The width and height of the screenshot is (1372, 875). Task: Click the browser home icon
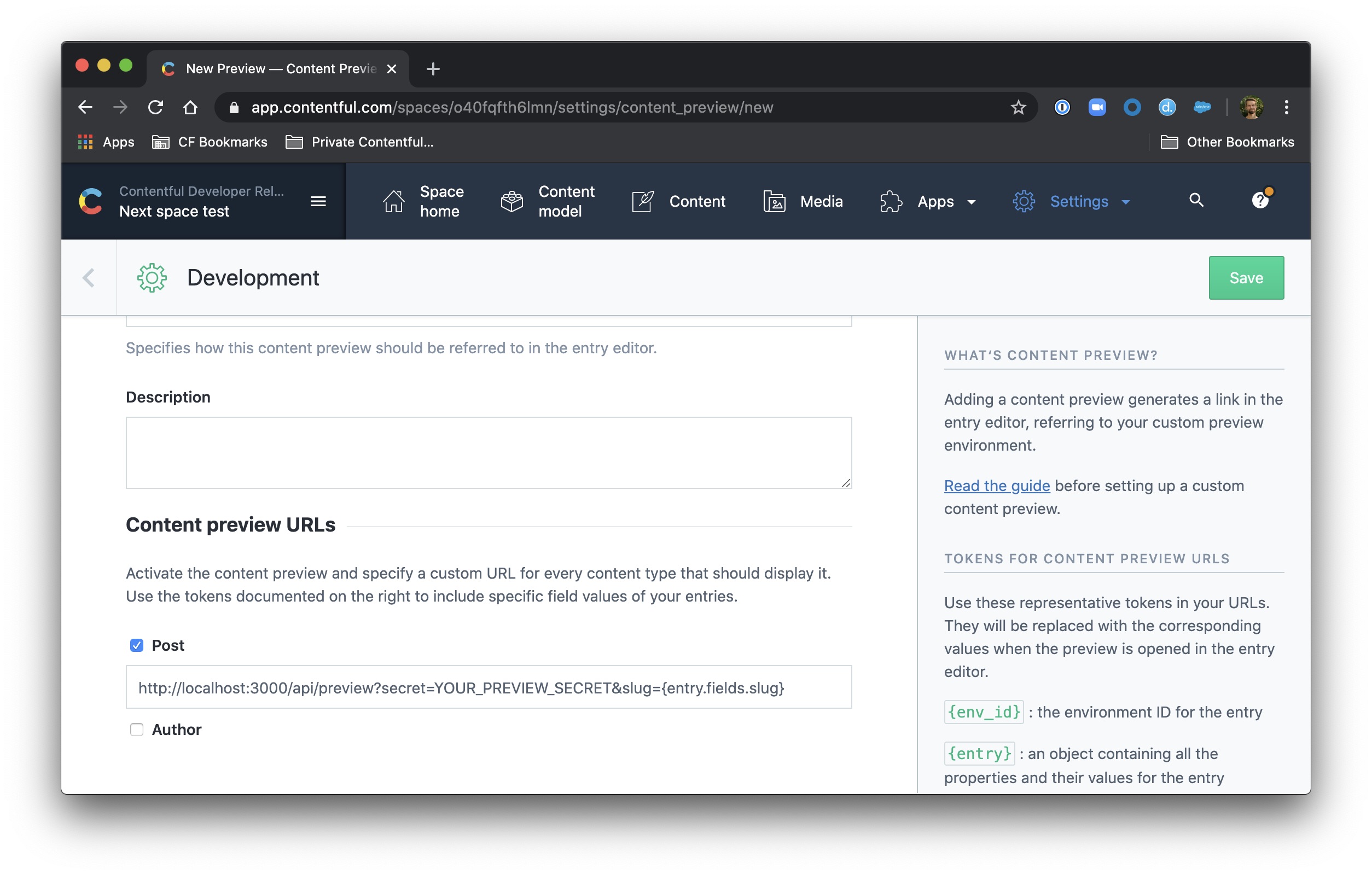pyautogui.click(x=190, y=107)
